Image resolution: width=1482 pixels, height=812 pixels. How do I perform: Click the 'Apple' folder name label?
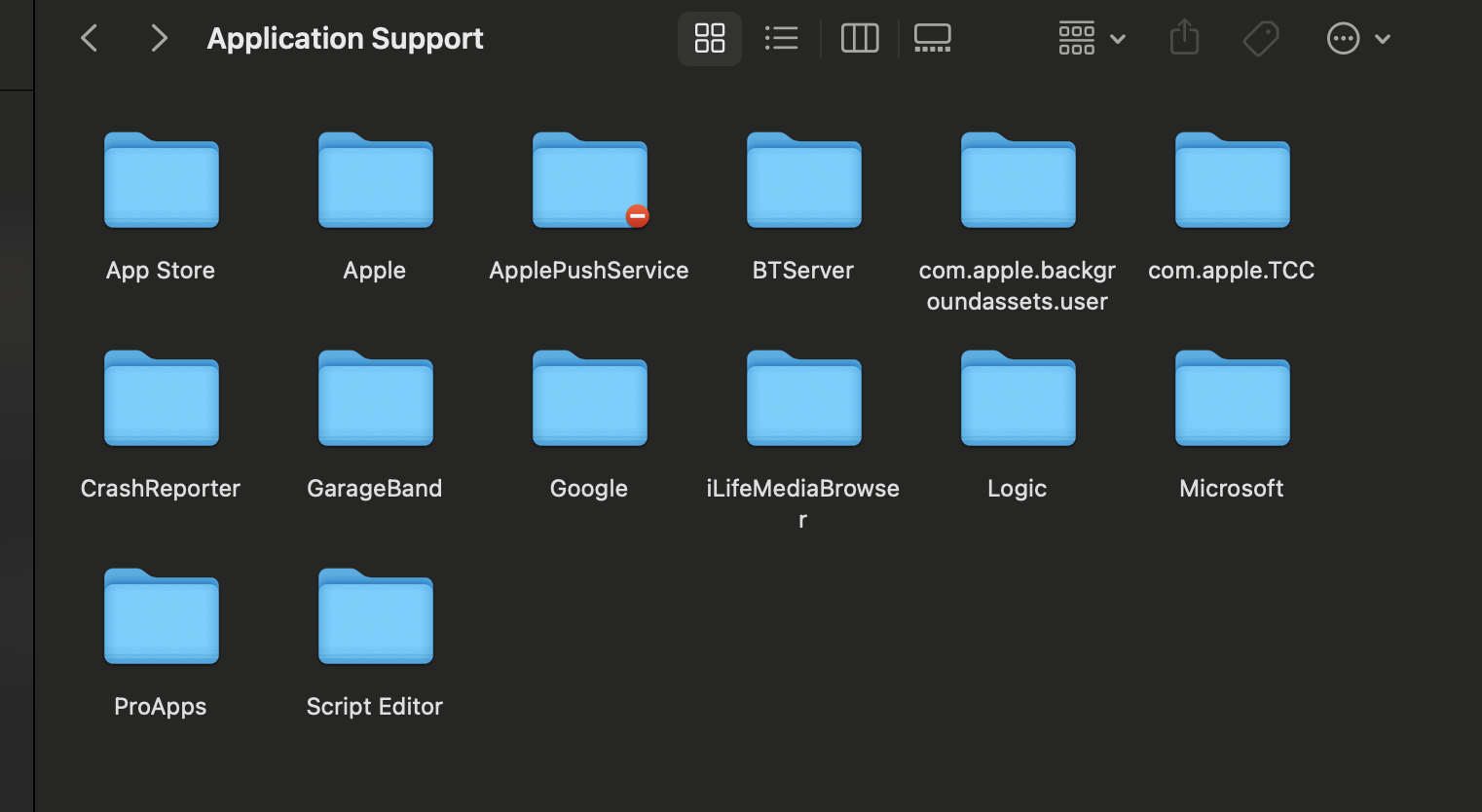(x=375, y=271)
